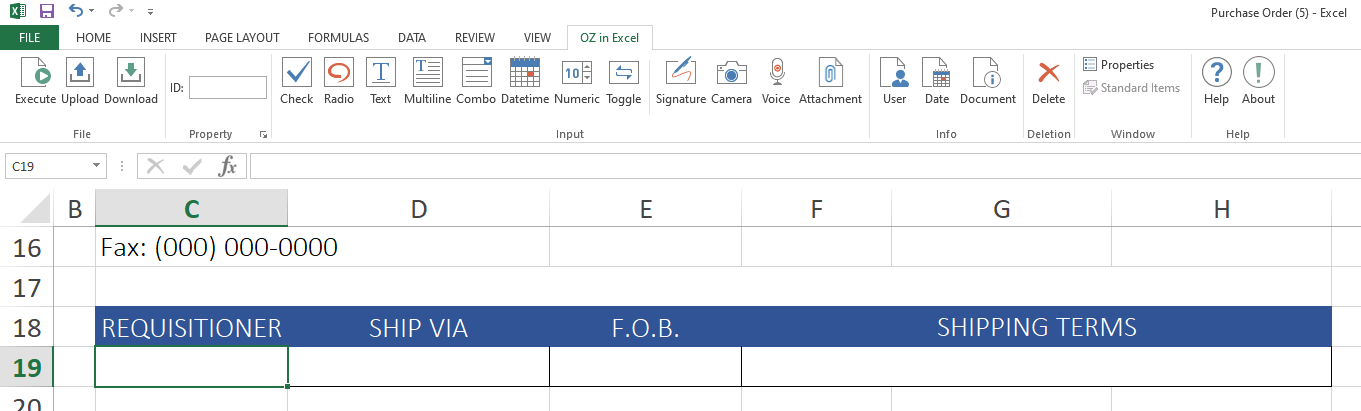Viewport: 1361px width, 411px height.
Task: Click the empty cell under SHIP VIA
Action: 418,367
